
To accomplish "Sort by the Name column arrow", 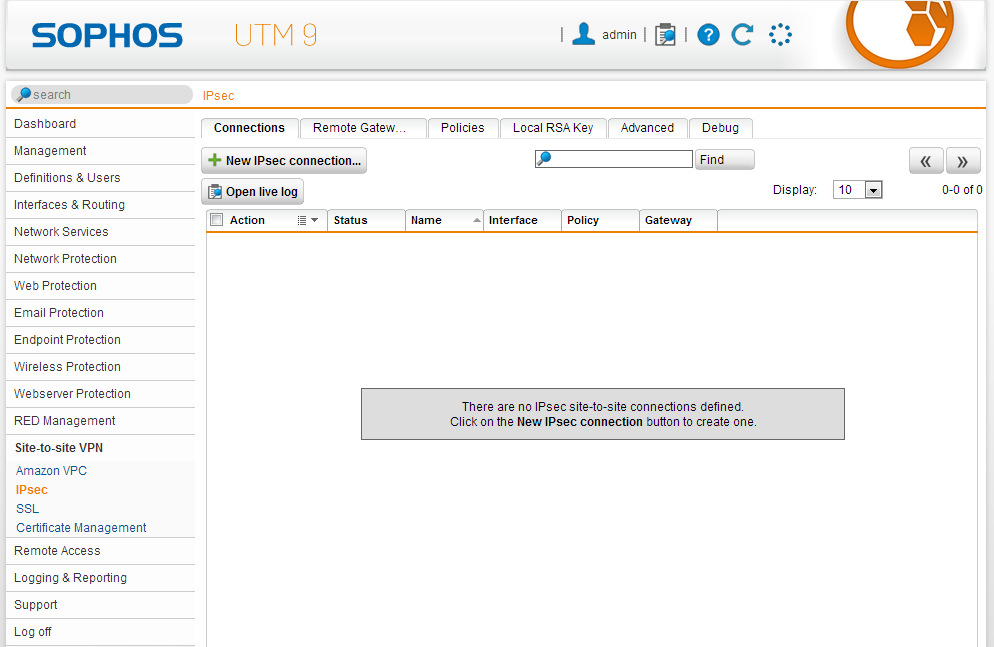I will [x=477, y=220].
